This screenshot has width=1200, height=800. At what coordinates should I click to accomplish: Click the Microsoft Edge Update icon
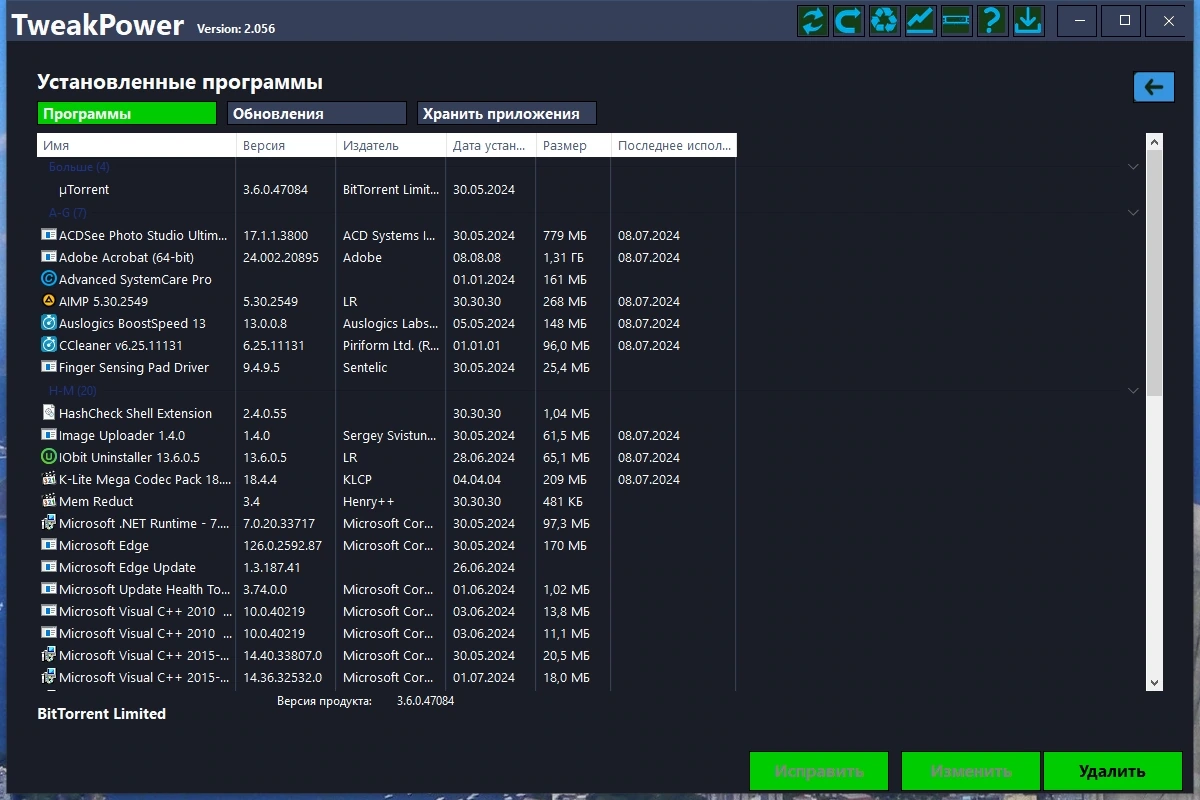[x=49, y=567]
